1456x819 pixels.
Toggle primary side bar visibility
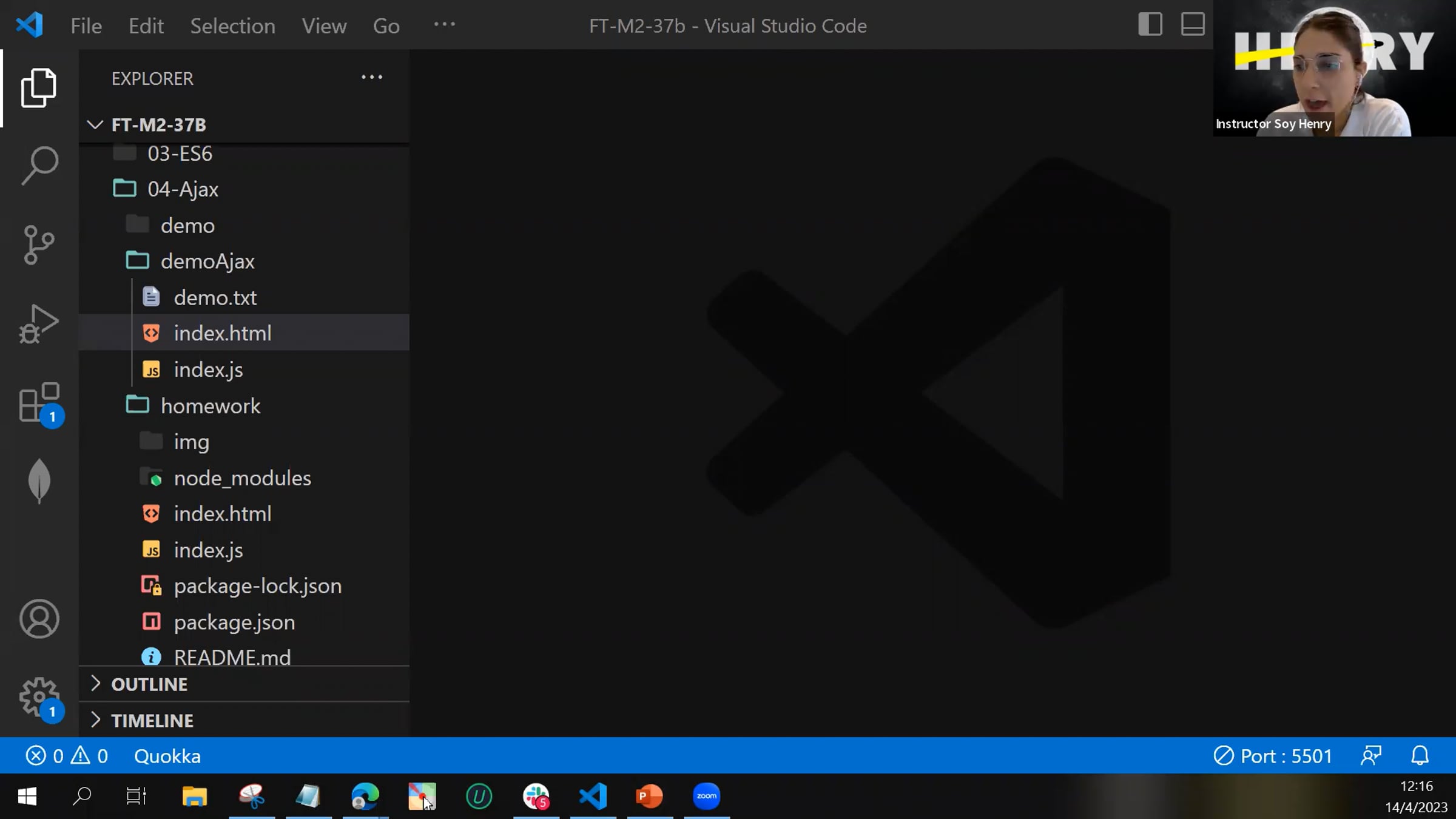1150,25
